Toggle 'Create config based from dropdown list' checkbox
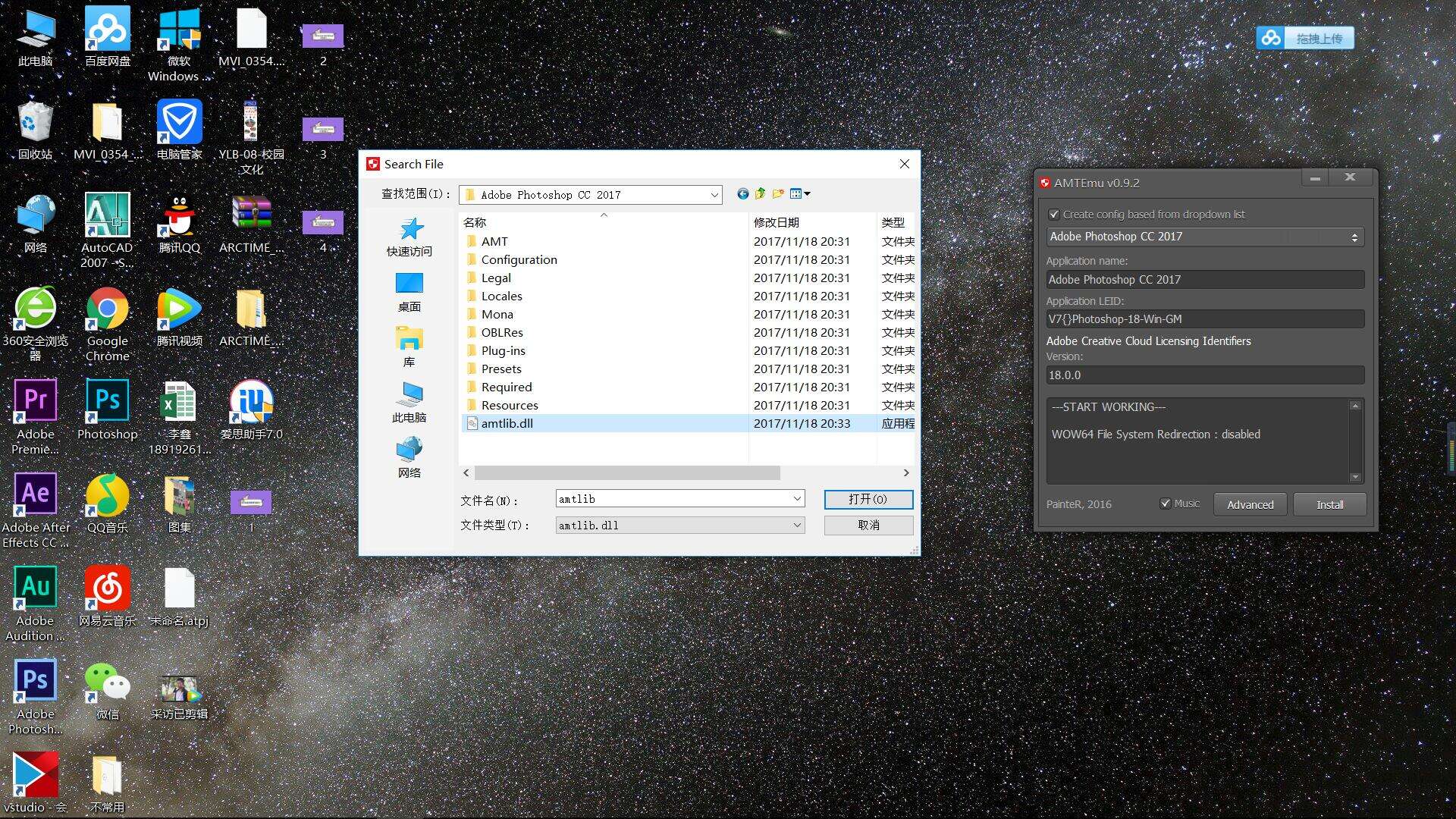Screen dimensions: 1456x819 [1053, 215]
